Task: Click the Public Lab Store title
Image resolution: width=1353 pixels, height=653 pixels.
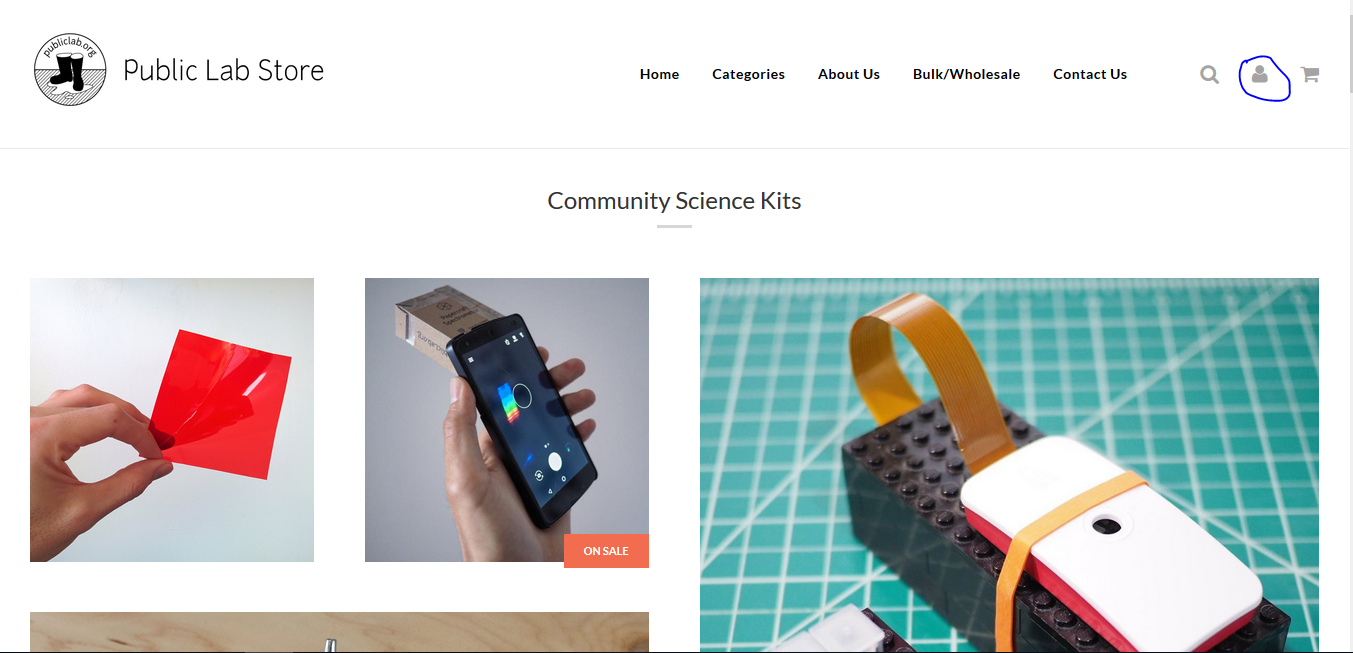Action: 224,70
